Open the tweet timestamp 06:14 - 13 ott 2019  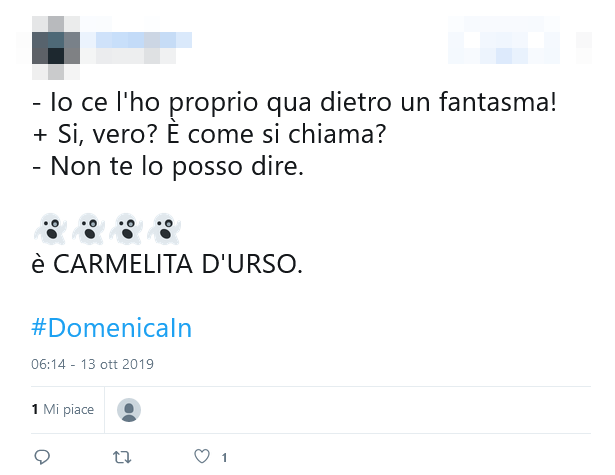pos(93,364)
